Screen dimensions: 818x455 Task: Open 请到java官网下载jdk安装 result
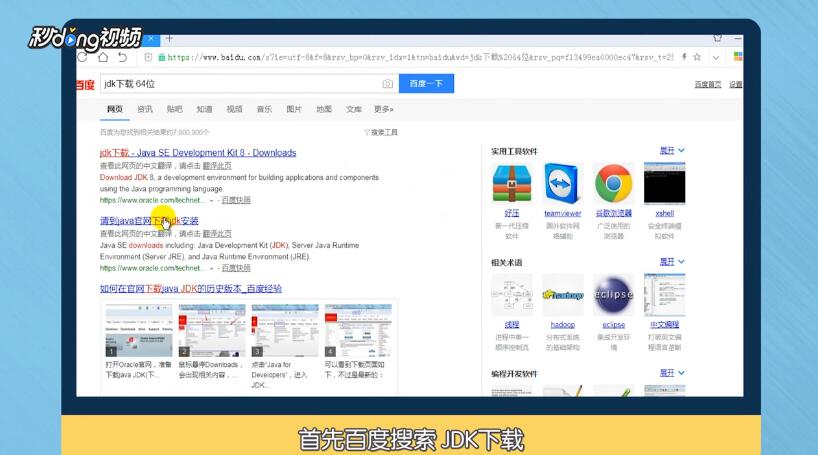tap(149, 221)
